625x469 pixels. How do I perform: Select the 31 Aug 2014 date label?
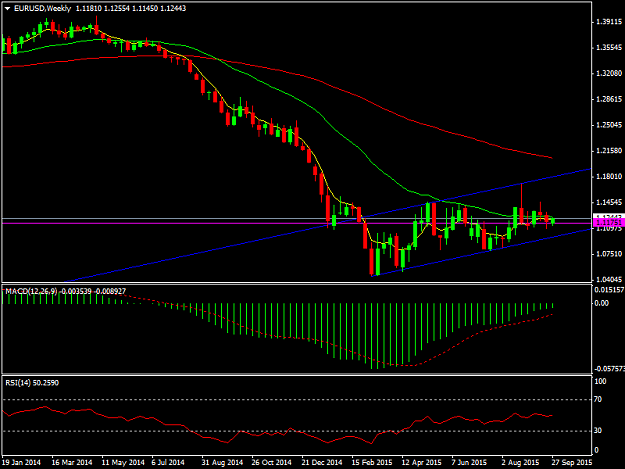point(222,463)
